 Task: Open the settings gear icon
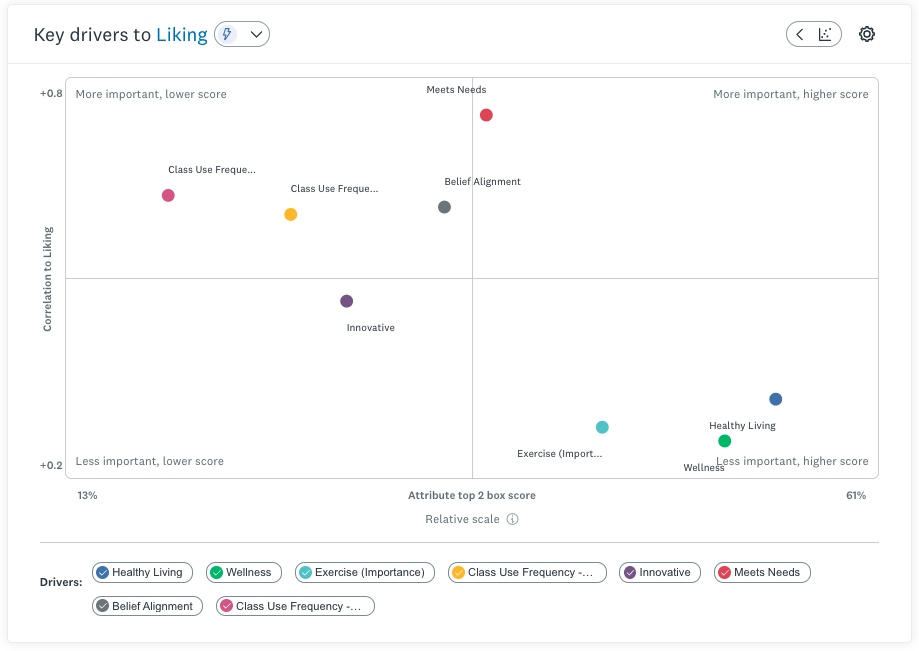[x=866, y=33]
